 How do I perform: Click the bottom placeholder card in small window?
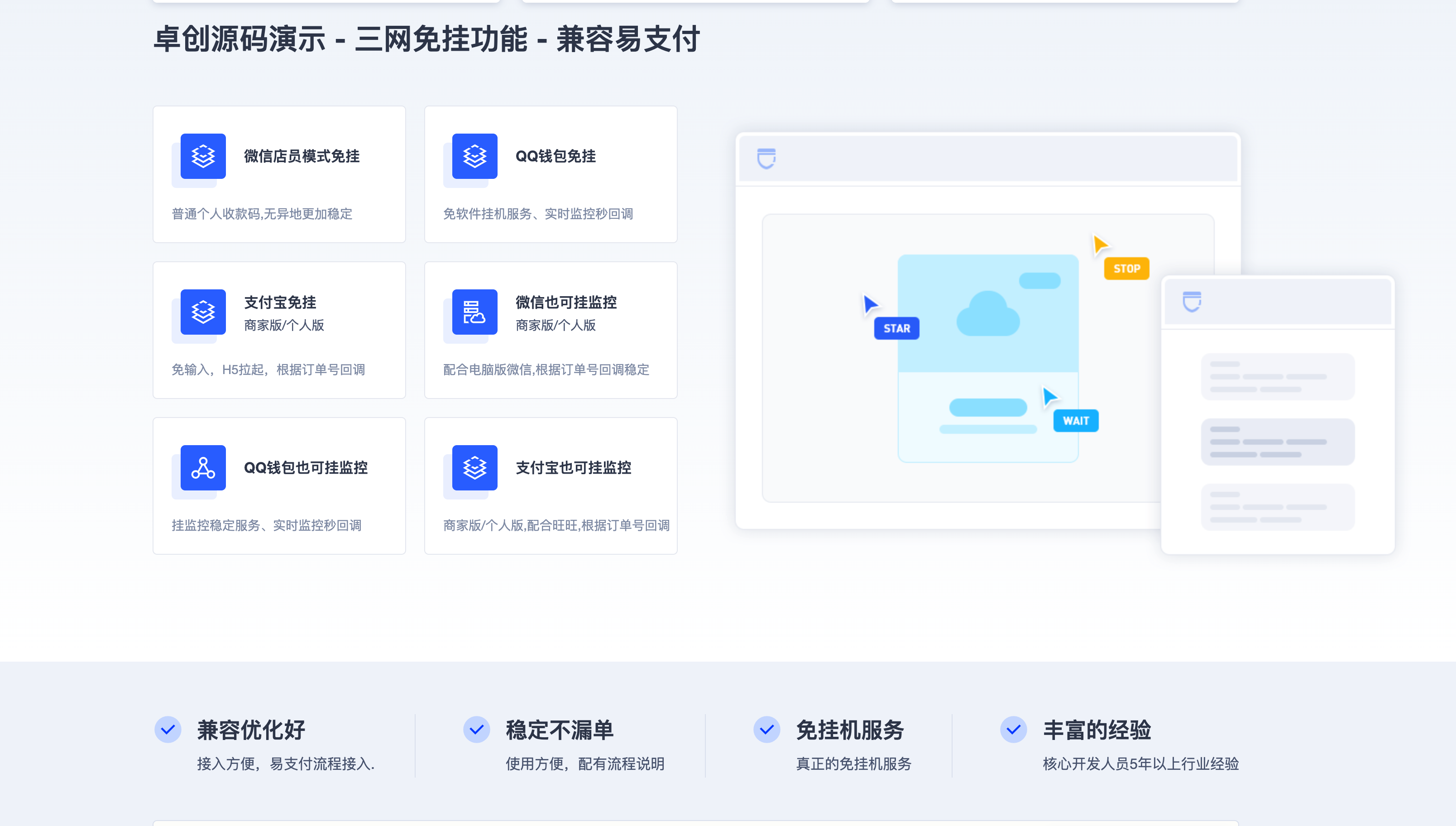click(1278, 507)
